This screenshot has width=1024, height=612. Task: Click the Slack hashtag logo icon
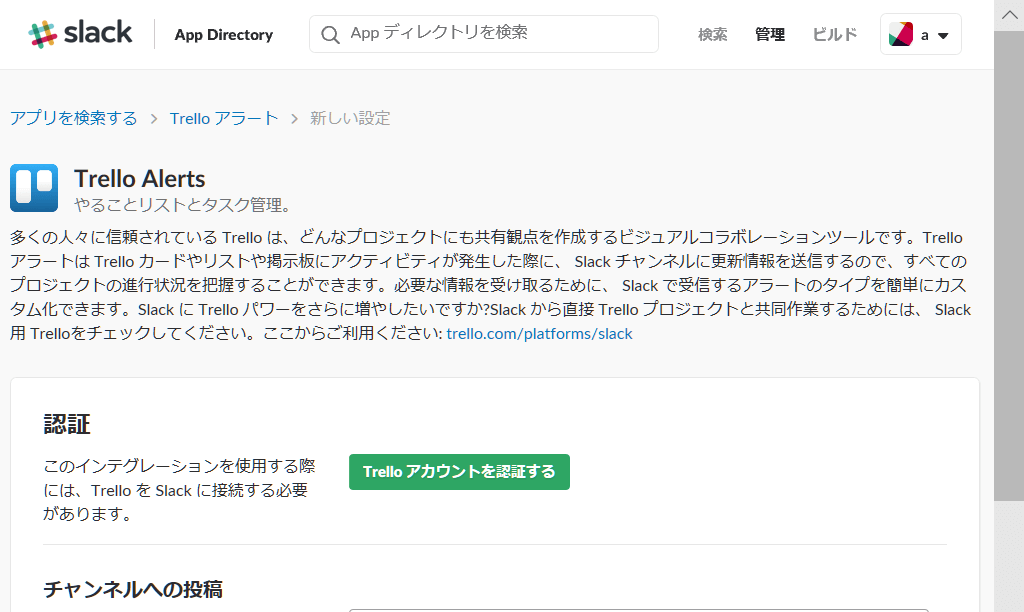(42, 34)
